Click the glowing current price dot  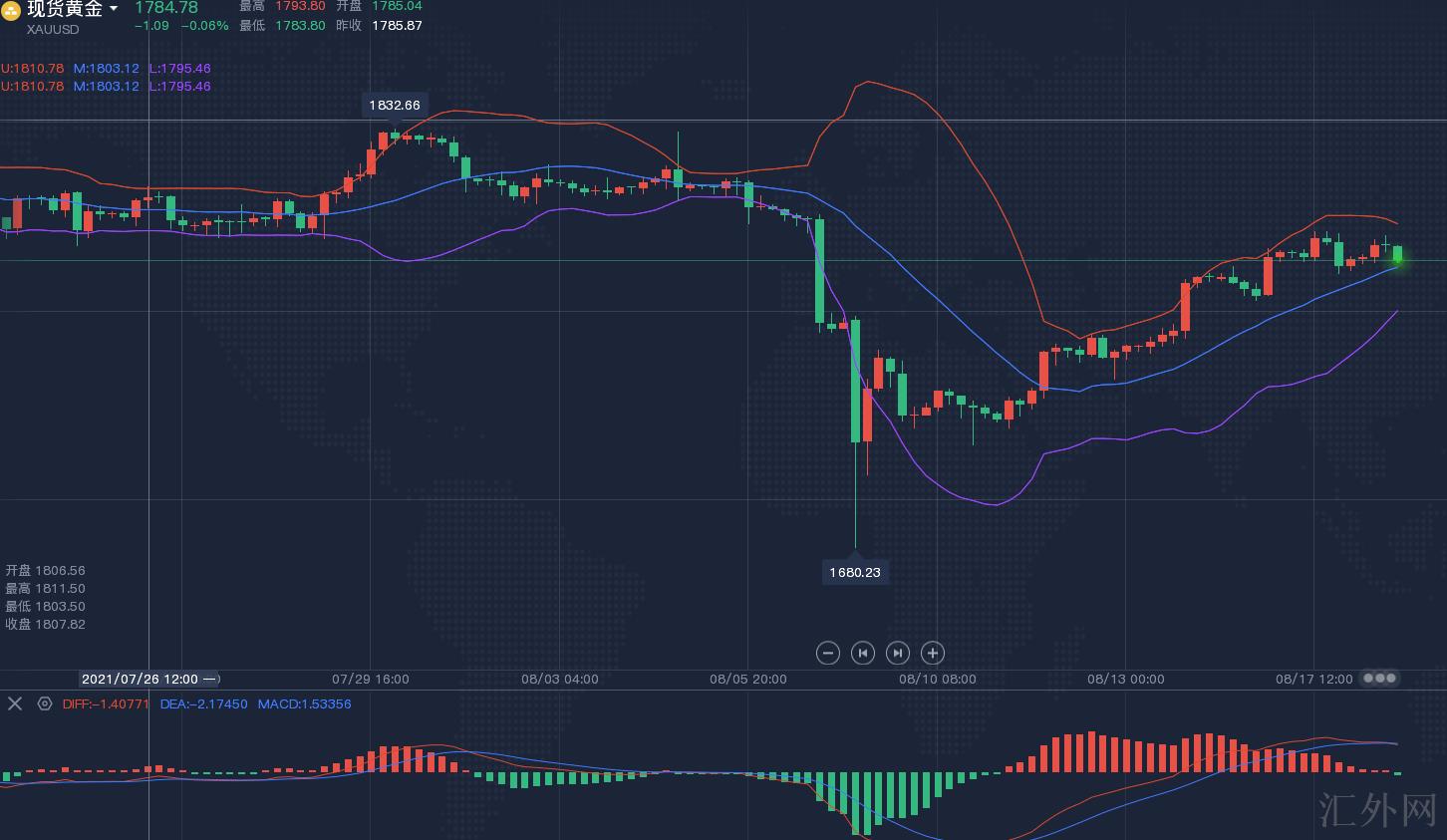click(x=1398, y=260)
